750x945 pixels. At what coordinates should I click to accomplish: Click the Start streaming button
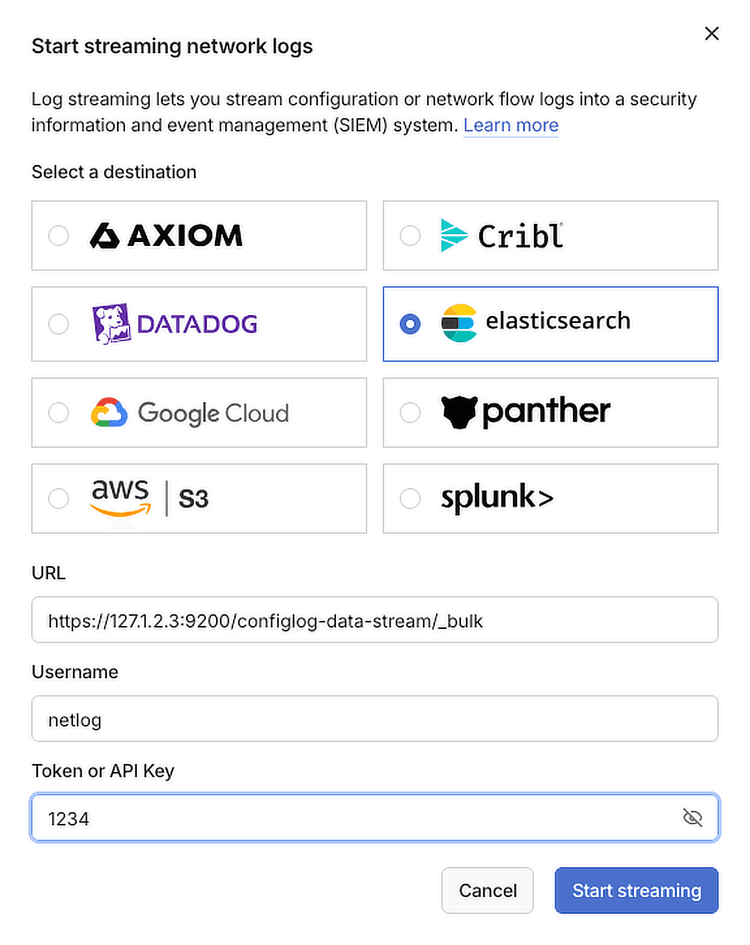pos(636,890)
